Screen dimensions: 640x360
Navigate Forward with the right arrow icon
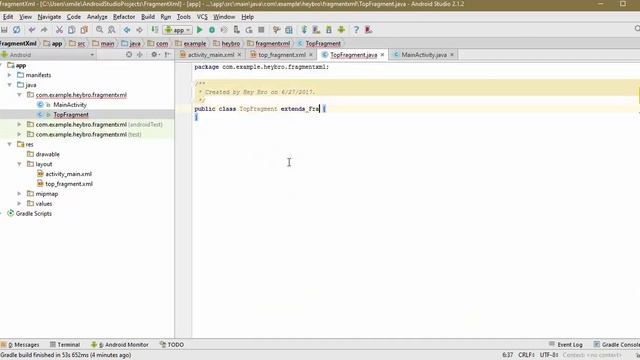tap(139, 30)
